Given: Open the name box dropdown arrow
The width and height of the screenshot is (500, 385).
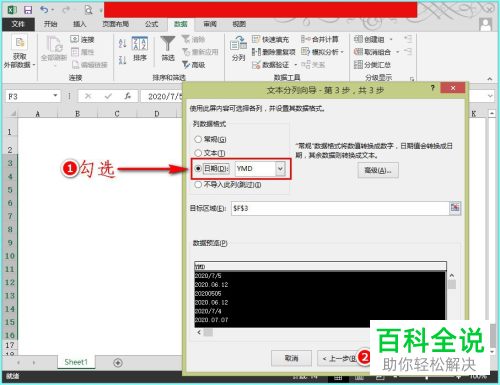Looking at the screenshot, I should coord(55,96).
